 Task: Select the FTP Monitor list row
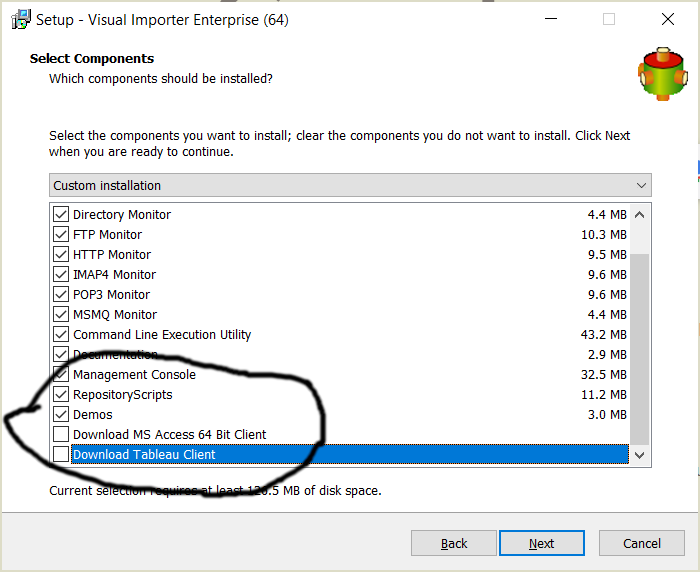(x=340, y=234)
